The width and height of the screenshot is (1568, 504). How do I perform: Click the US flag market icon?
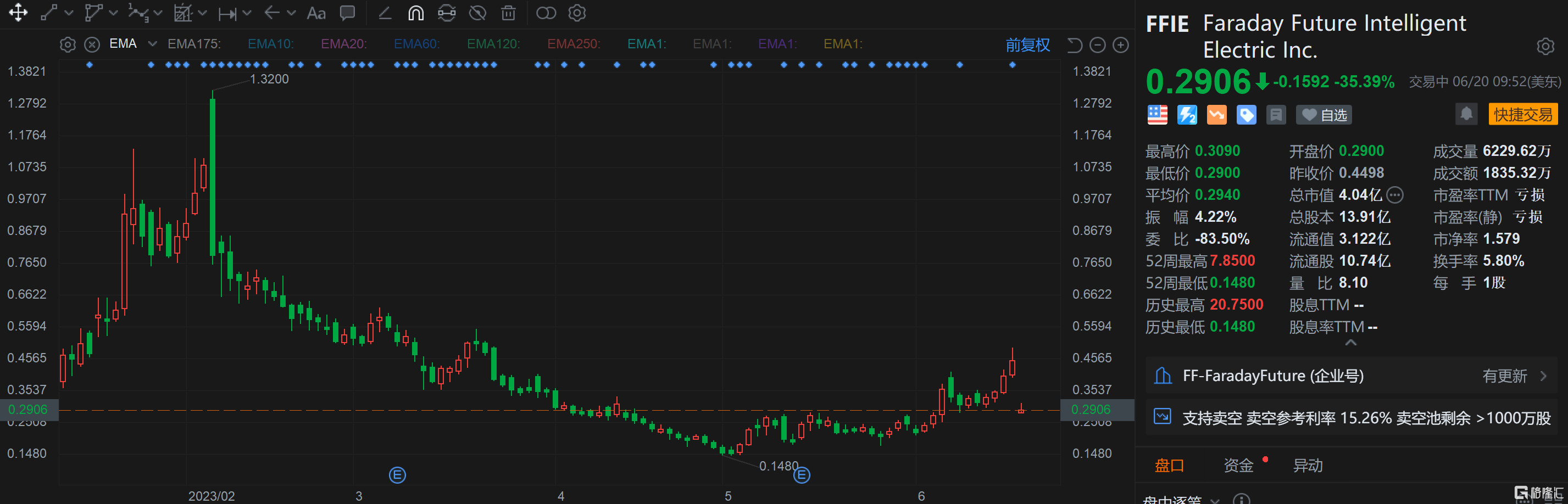[x=1157, y=115]
